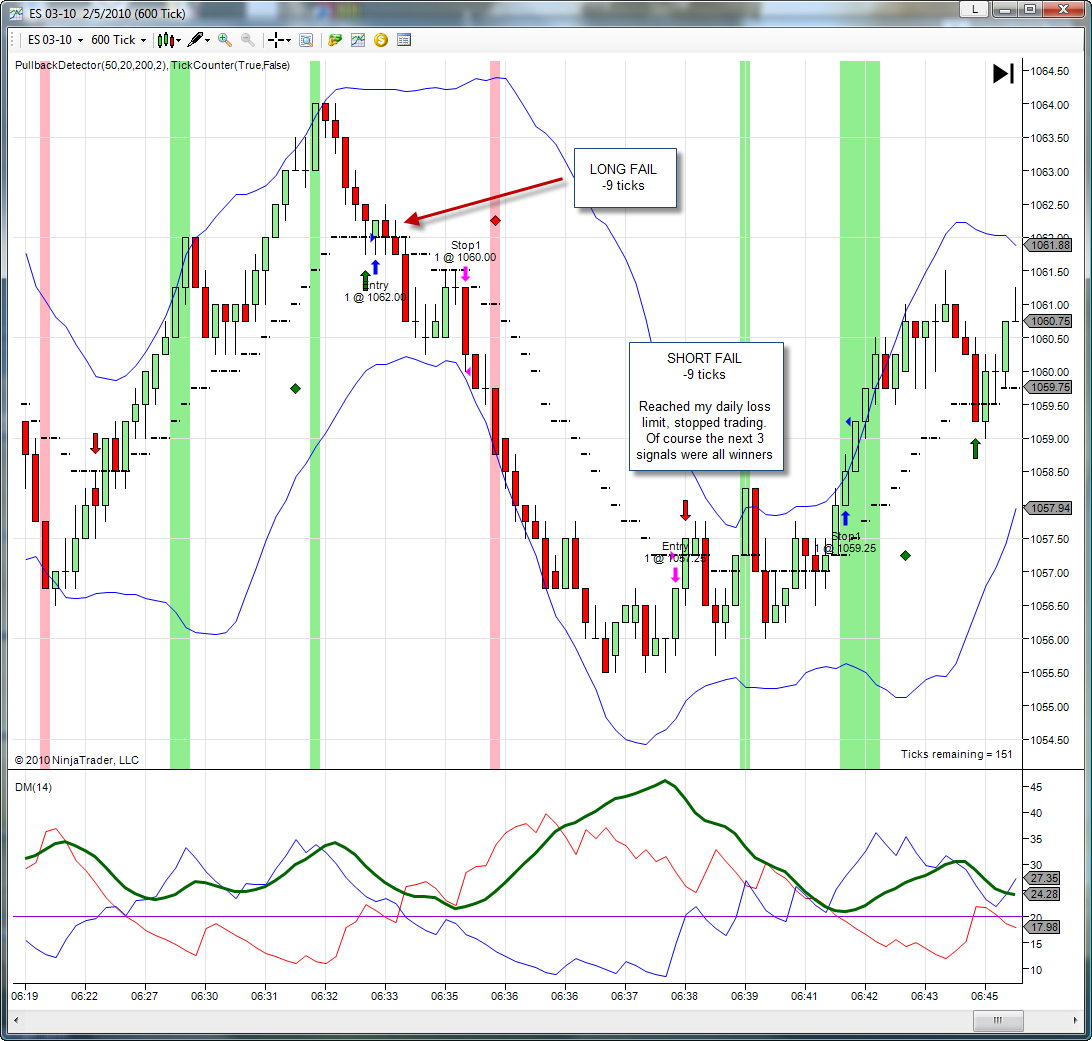Click the 17.98 DM value marker
This screenshot has height=1041, width=1092.
click(1043, 927)
